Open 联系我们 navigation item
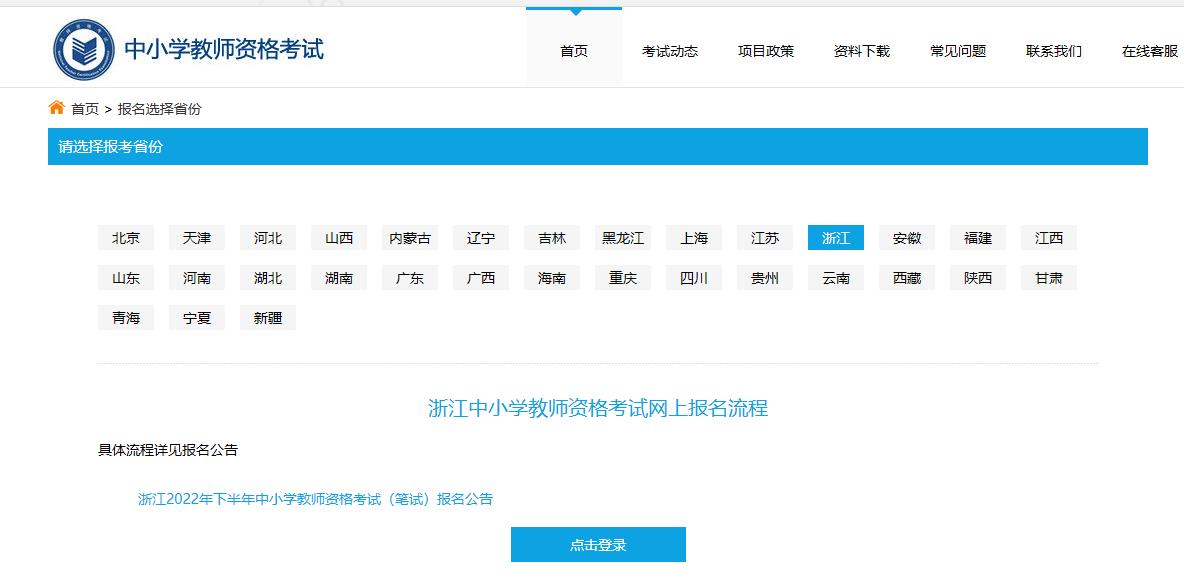 click(1054, 51)
